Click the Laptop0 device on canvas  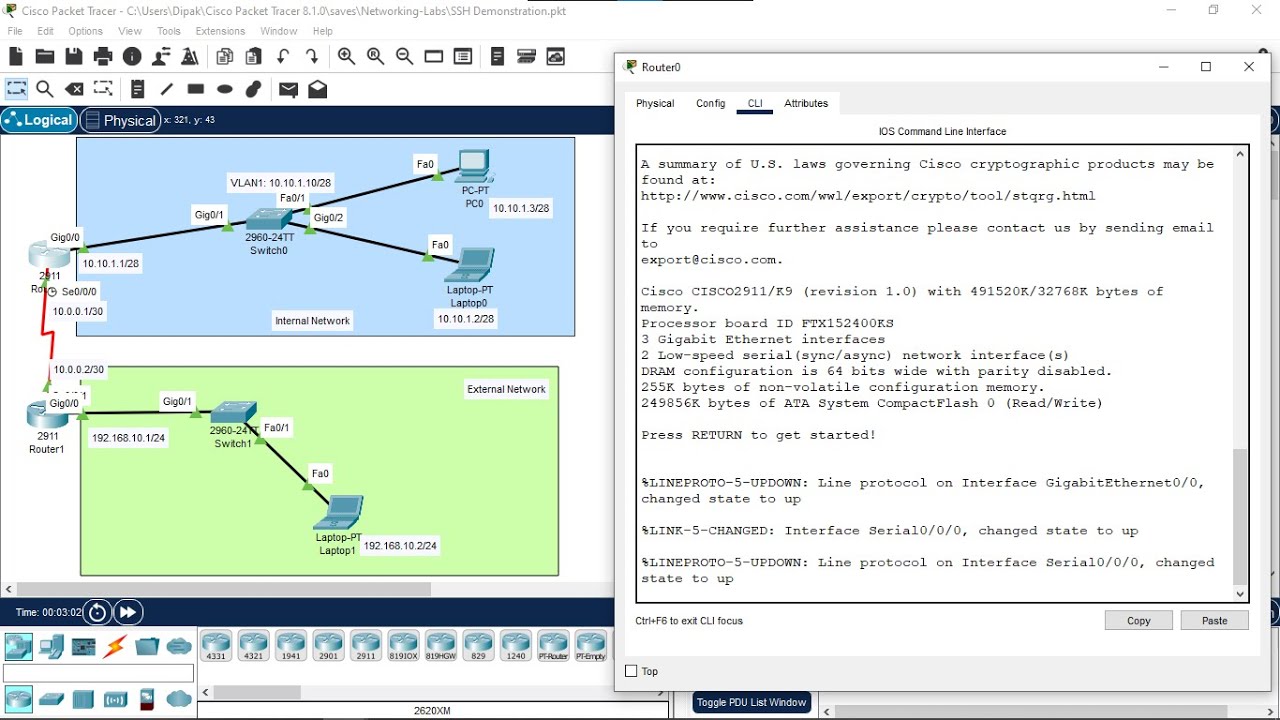[x=470, y=266]
